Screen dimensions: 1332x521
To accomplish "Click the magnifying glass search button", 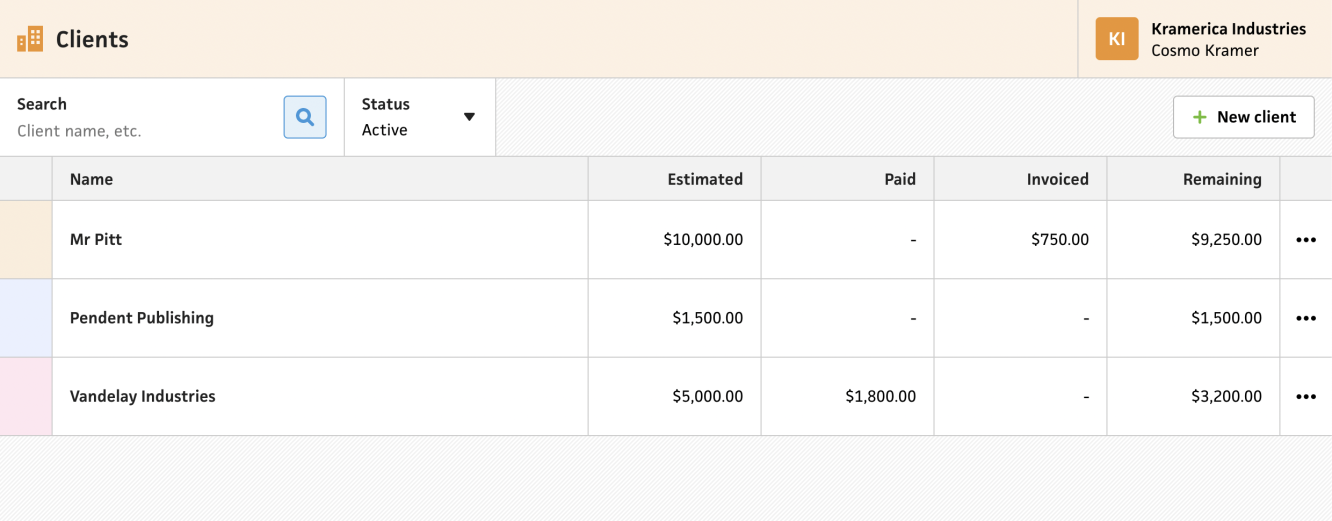I will (305, 117).
